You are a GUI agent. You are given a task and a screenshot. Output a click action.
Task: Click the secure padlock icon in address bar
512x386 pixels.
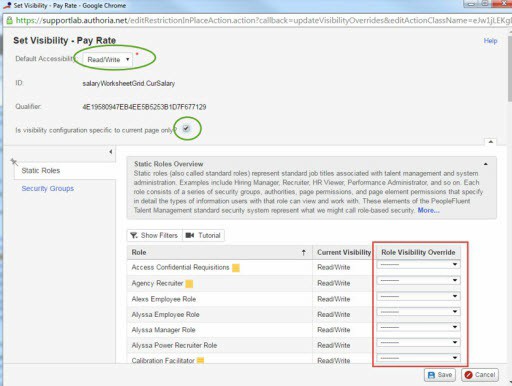[x=9, y=20]
